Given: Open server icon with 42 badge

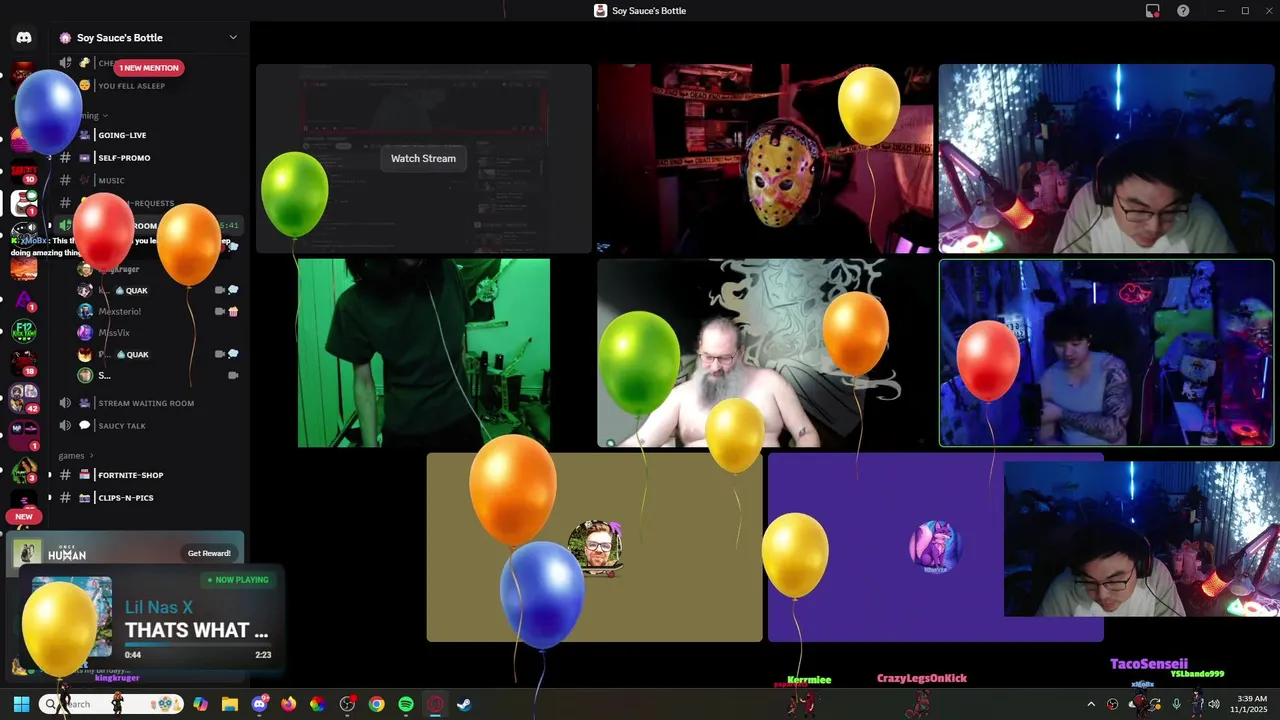Looking at the screenshot, I should tap(24, 396).
